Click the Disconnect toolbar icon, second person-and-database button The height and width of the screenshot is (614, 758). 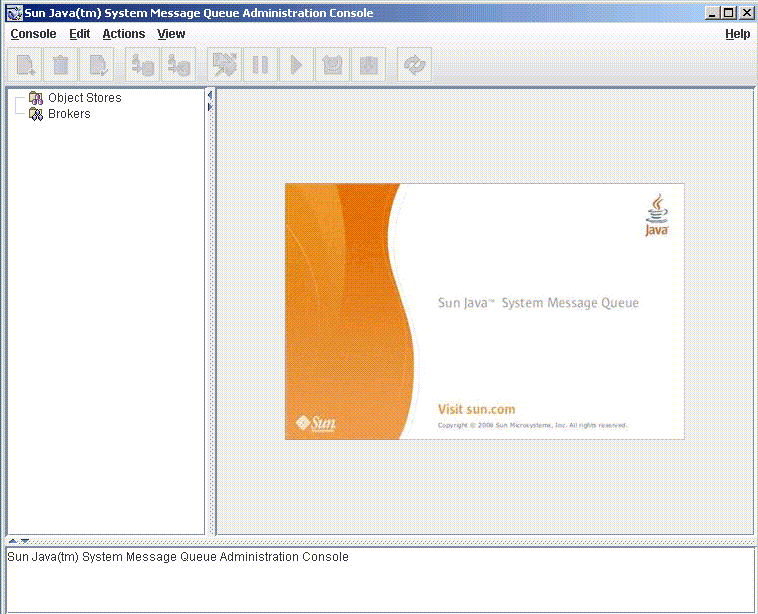179,65
